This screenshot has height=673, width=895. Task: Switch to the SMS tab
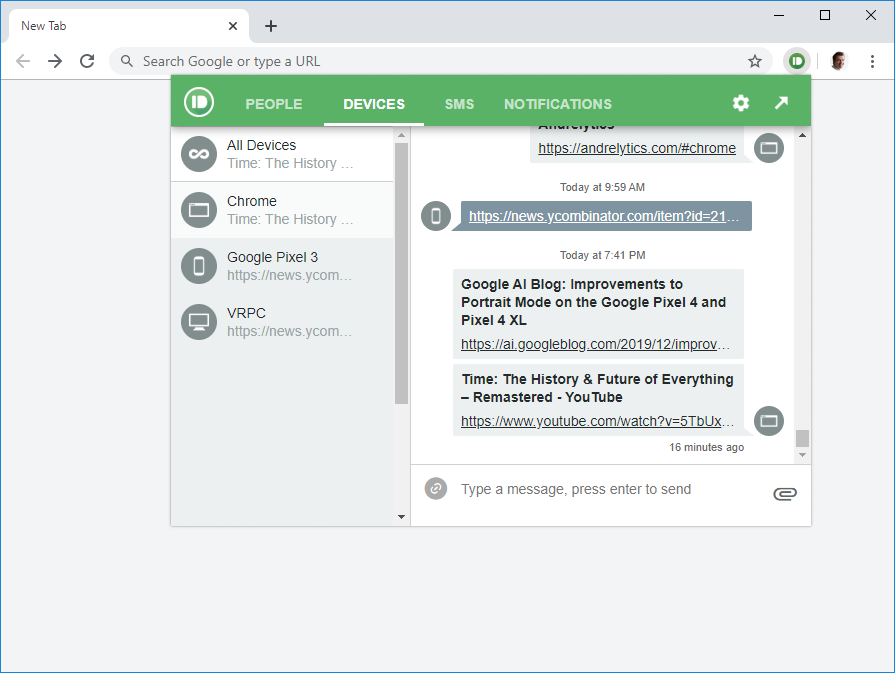(x=459, y=104)
